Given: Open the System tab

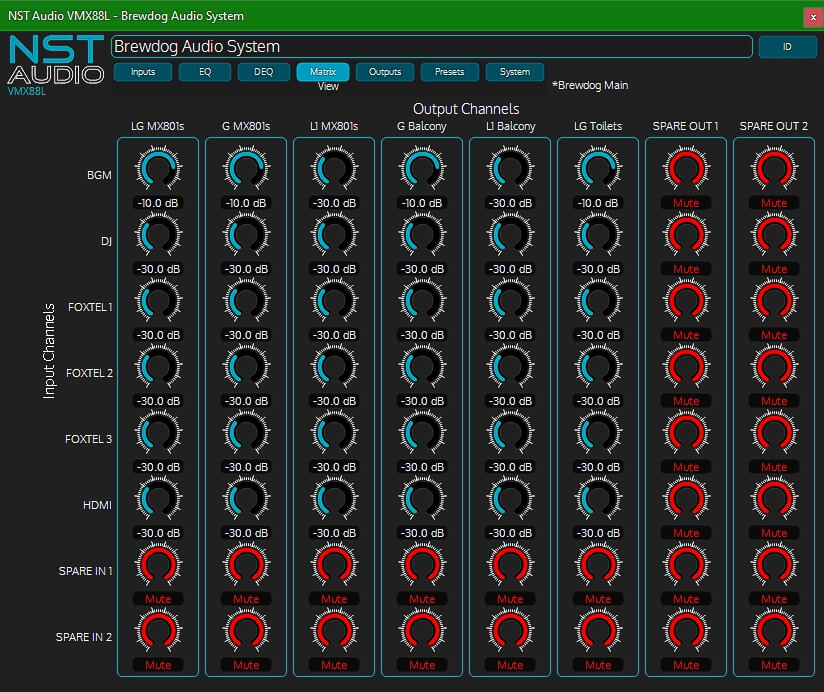Looking at the screenshot, I should 515,72.
